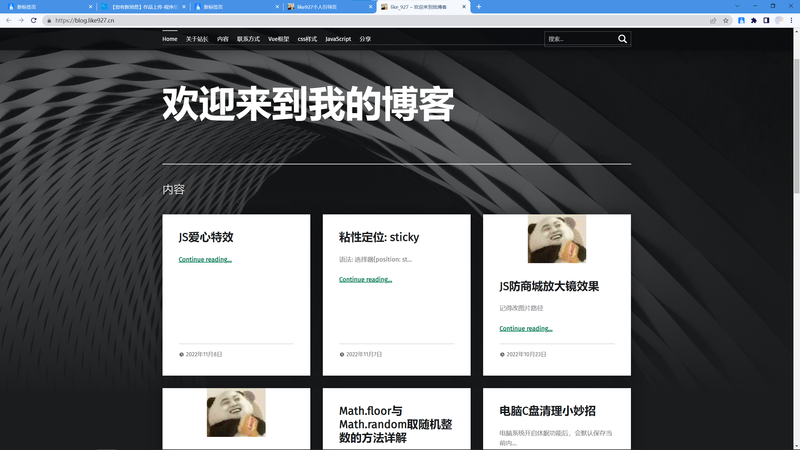Viewport: 800px width, 450px height.
Task: Click the 记得改图片路径 excerpt text
Action: [521, 308]
